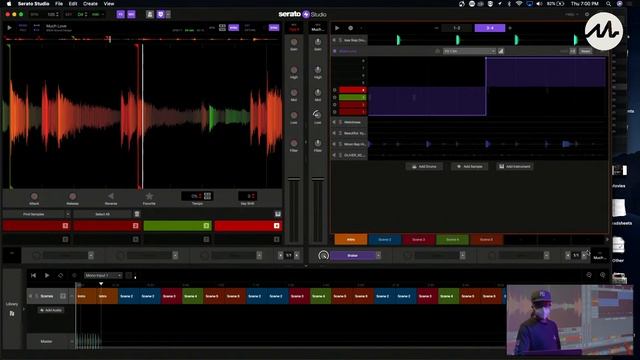This screenshot has width=640, height=360.
Task: Trigger sample pad 2
Action: pyautogui.click(x=107, y=226)
